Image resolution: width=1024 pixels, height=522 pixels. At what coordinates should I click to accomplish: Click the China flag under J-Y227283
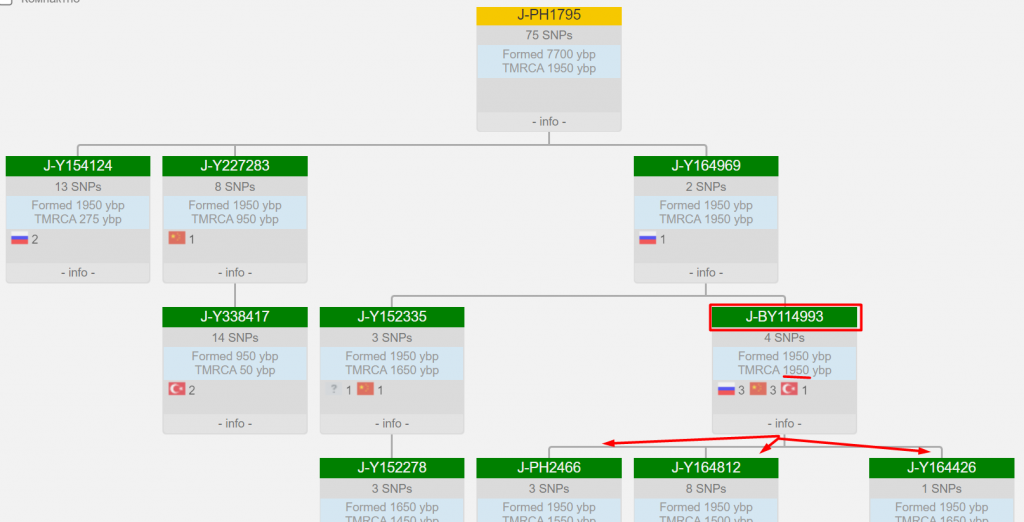coord(177,239)
